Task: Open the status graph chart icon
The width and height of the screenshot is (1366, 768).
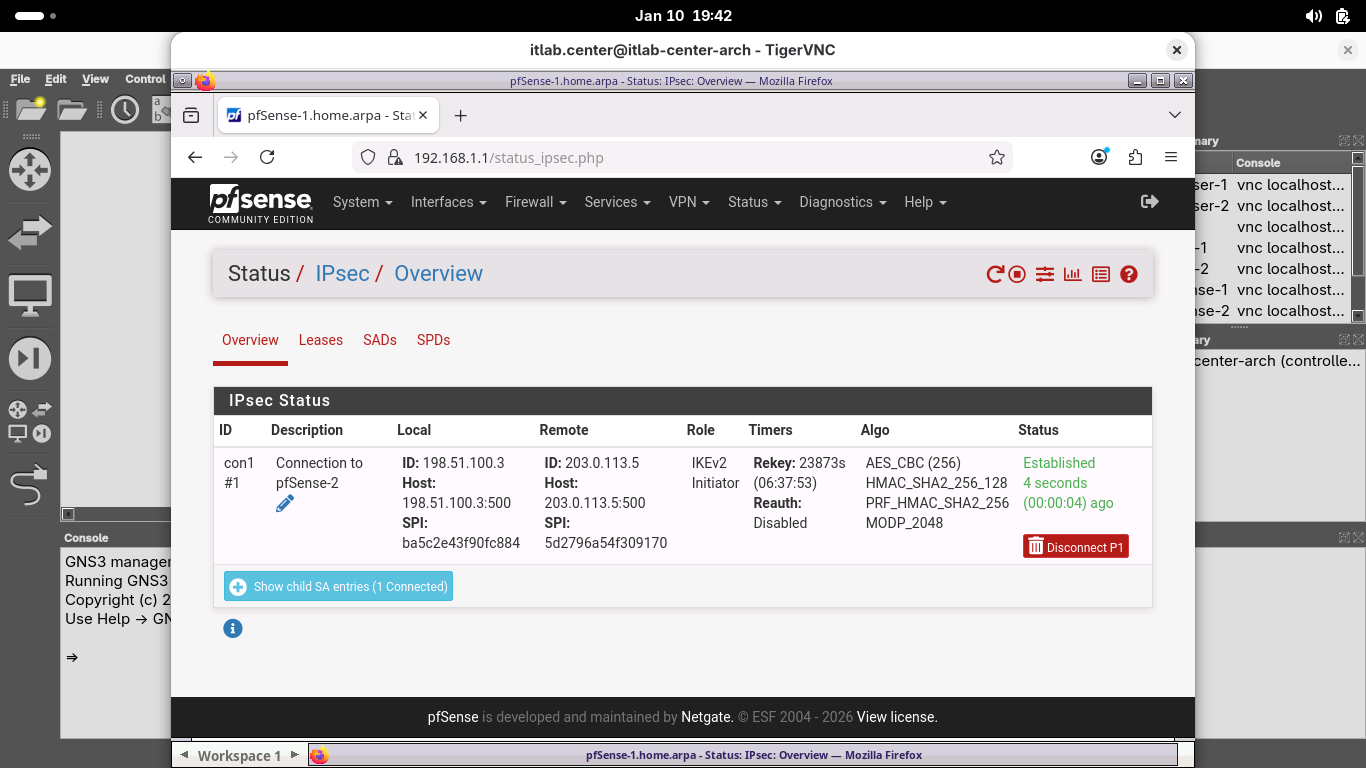Action: (1073, 274)
